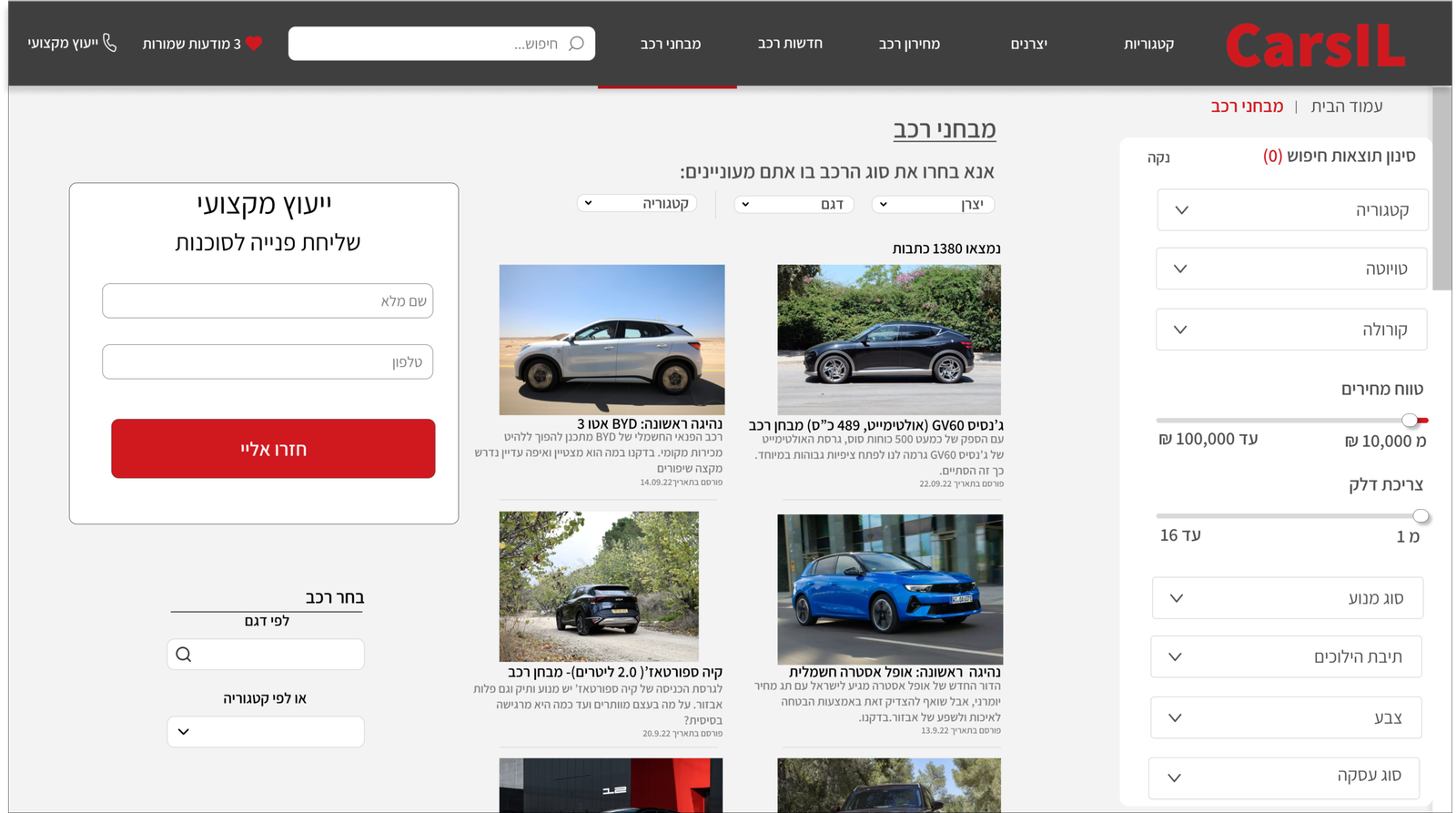Open the נהיגה ראשונה: BYD אטו 3 headline
The height and width of the screenshot is (813, 1456).
(x=650, y=424)
